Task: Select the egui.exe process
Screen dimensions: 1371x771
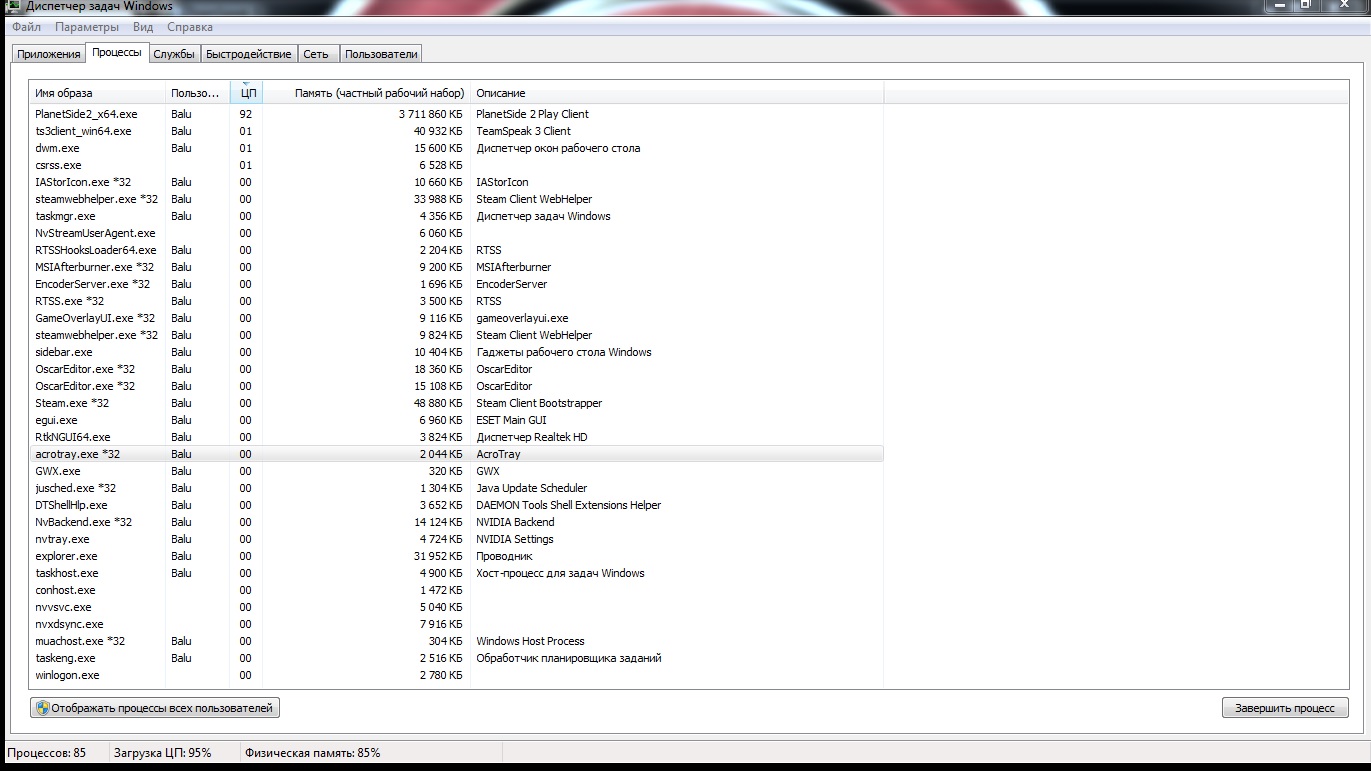Action: click(x=457, y=420)
